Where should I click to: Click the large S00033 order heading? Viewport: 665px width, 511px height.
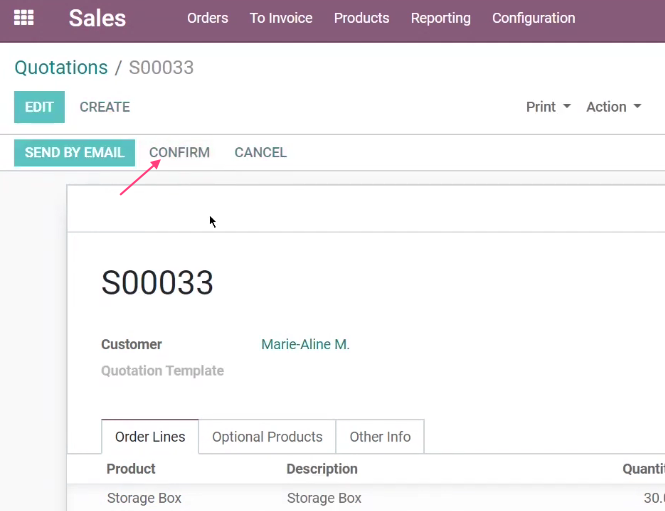(x=157, y=282)
